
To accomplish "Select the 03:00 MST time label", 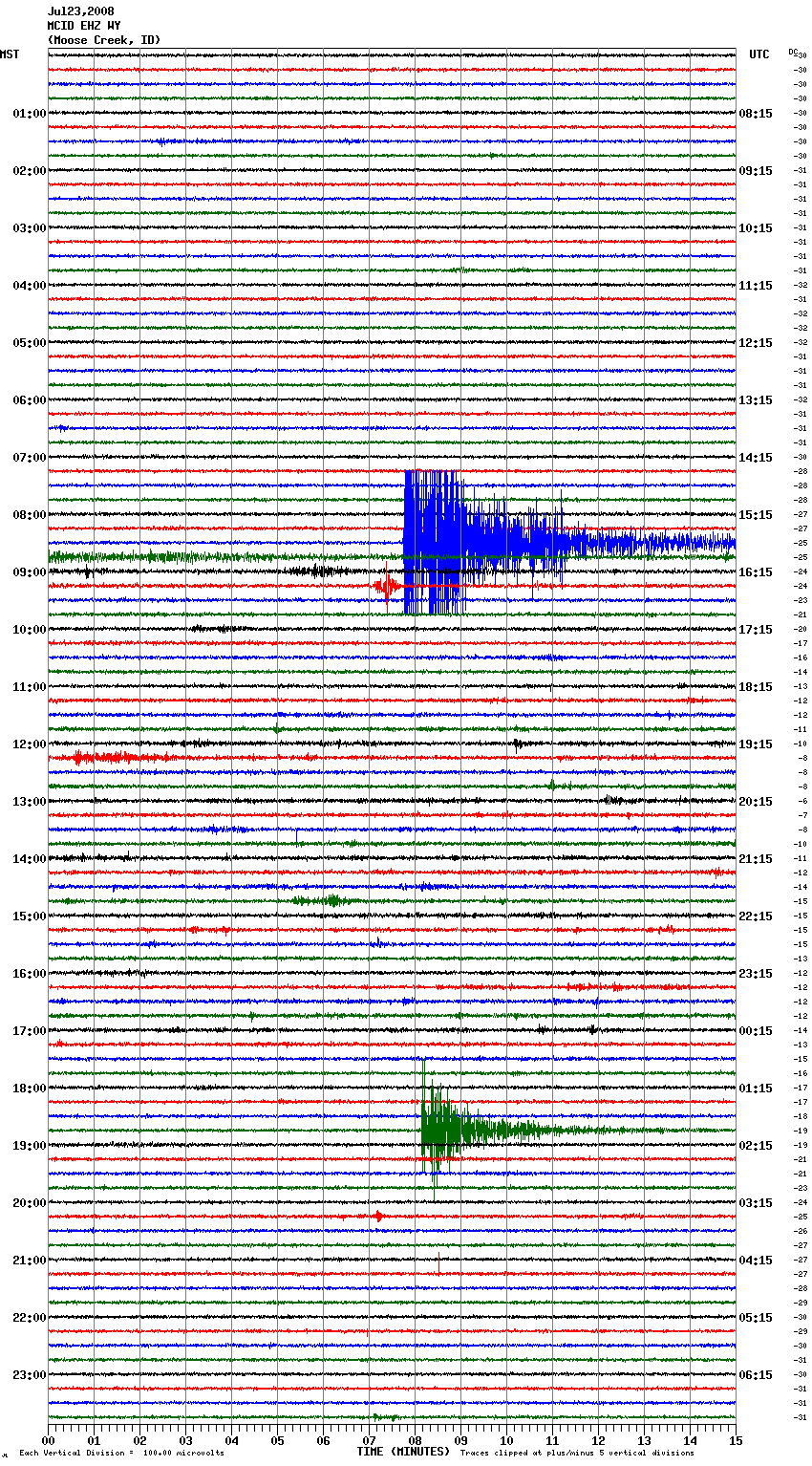I will pos(30,228).
